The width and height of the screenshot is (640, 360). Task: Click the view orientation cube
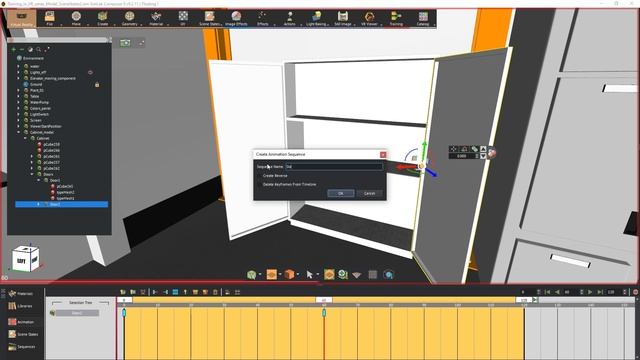click(25, 259)
